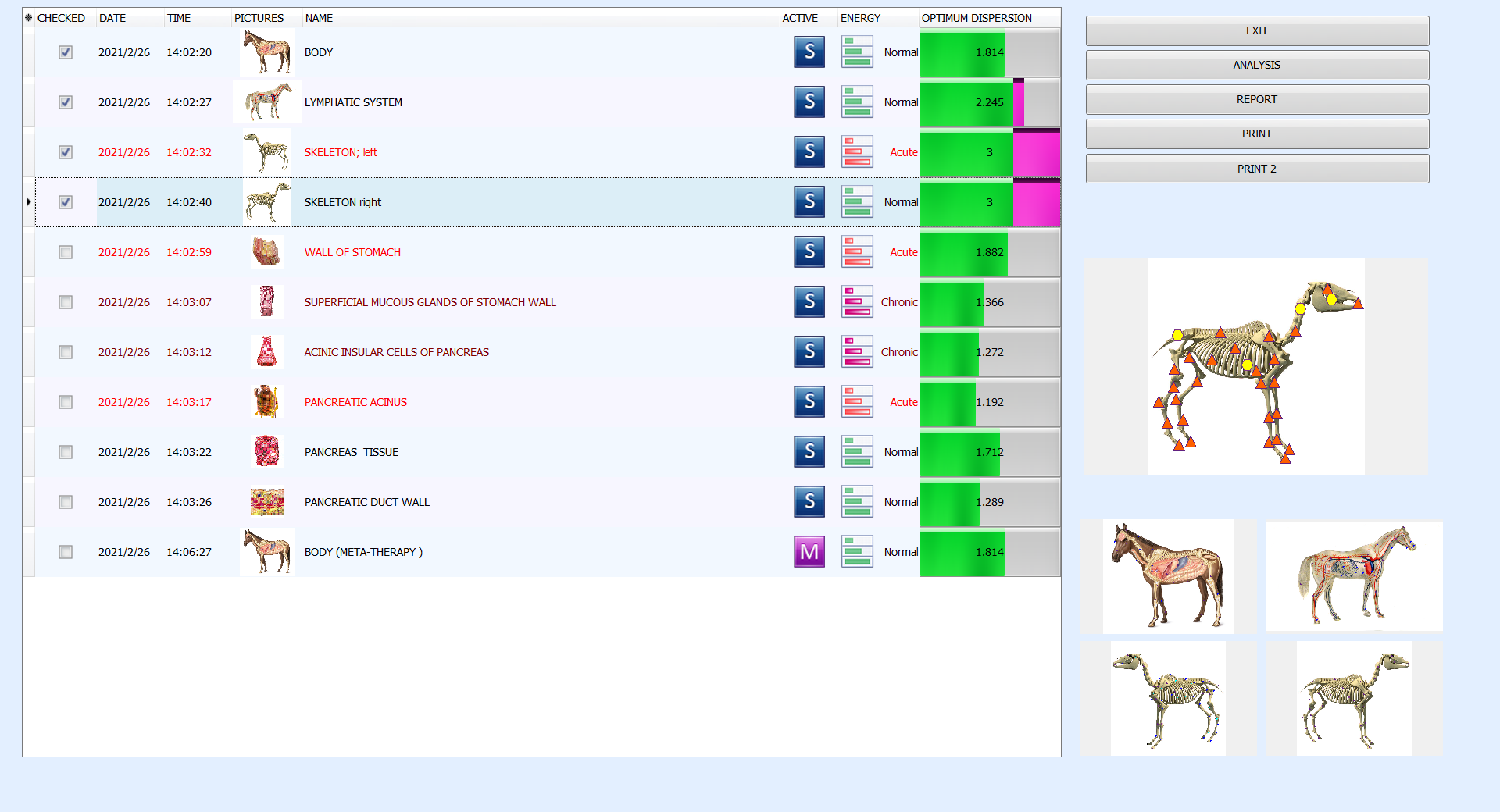Click S icon for ACINIC INSULAR CELLS row
The height and width of the screenshot is (812, 1500).
tap(809, 352)
